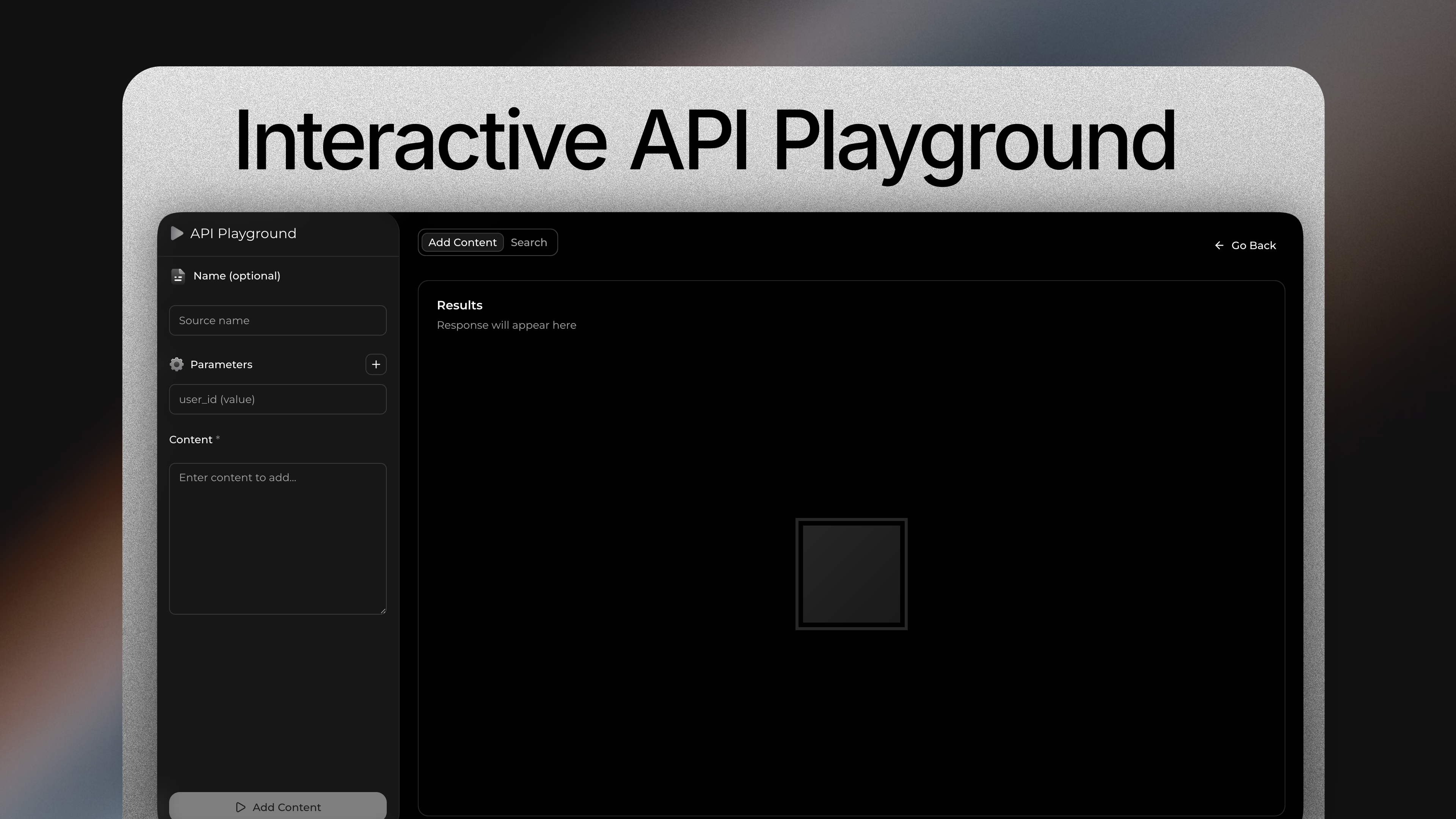Grab the Content textarea resize handle
Image resolution: width=1456 pixels, height=819 pixels.
(x=383, y=610)
